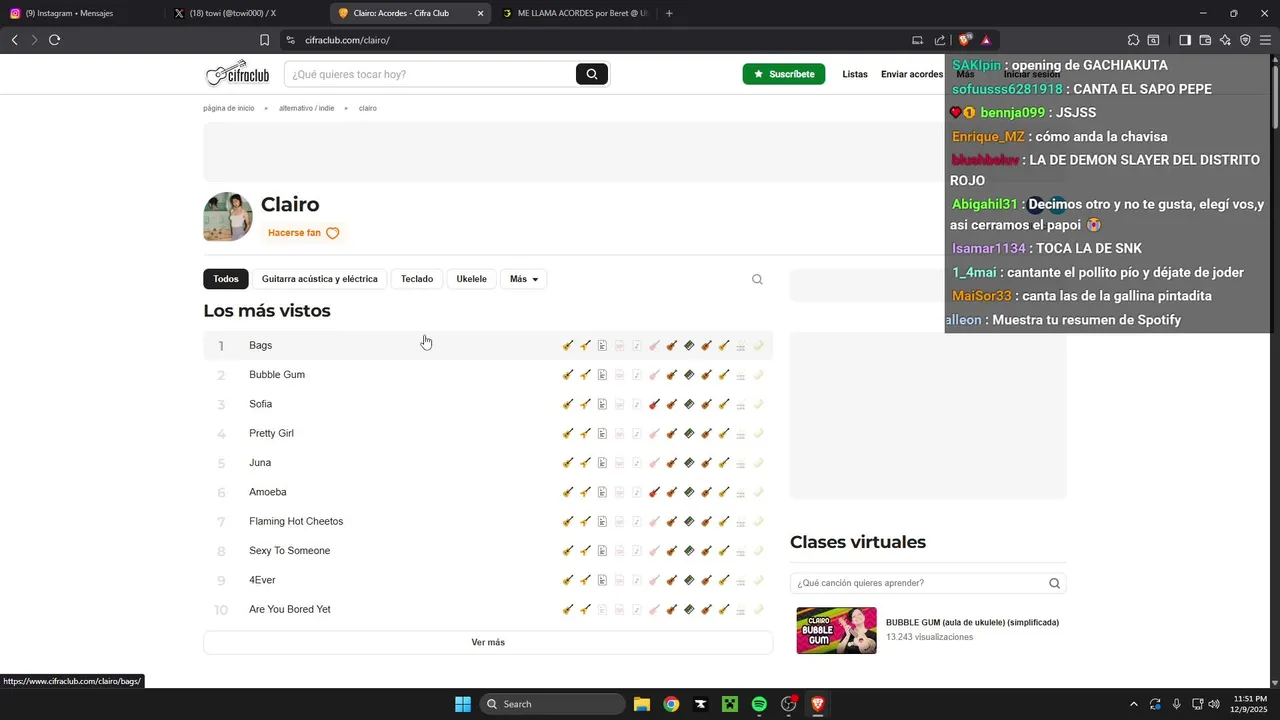Viewport: 1280px width, 720px height.
Task: Click Brave Shields lion icon in address bar
Action: click(964, 40)
